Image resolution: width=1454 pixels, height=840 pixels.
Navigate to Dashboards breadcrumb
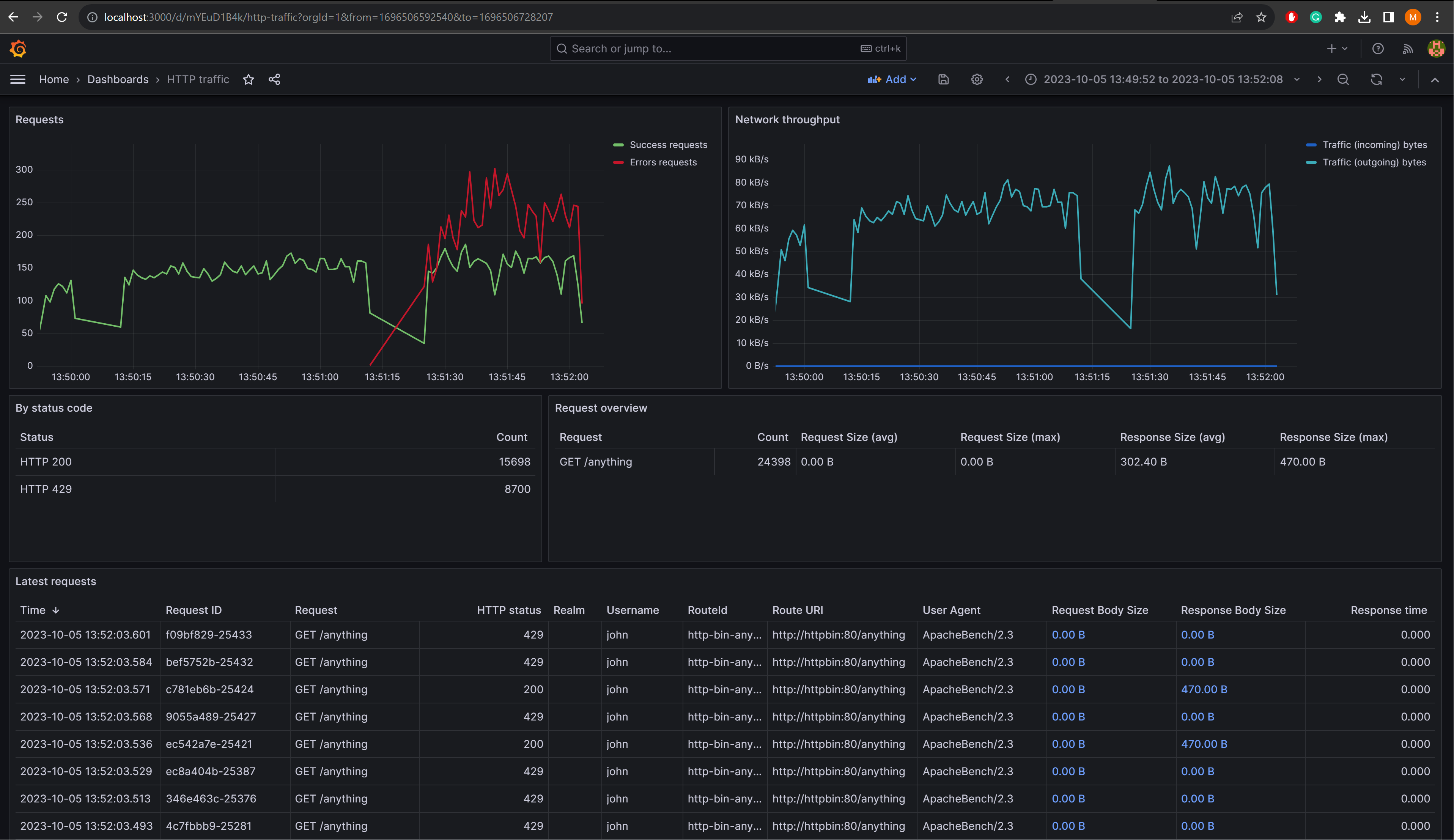(x=118, y=80)
